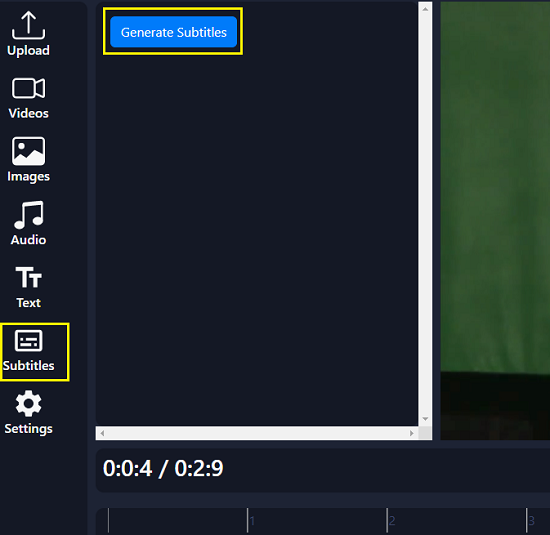
Task: Select the Images picture icon
Action: pyautogui.click(x=28, y=151)
